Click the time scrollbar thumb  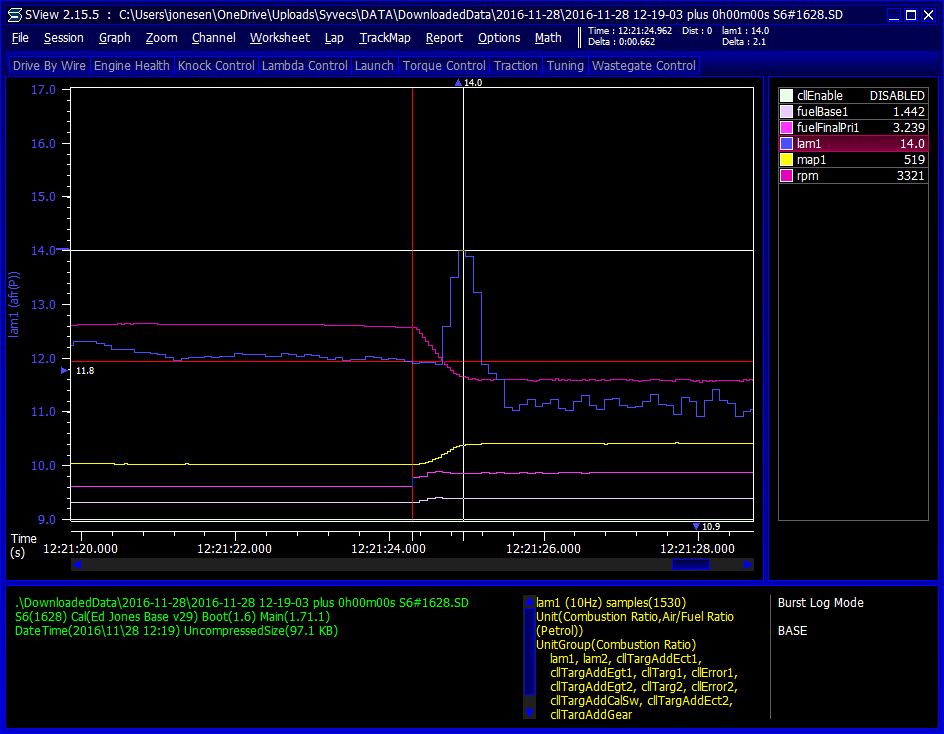click(x=690, y=565)
